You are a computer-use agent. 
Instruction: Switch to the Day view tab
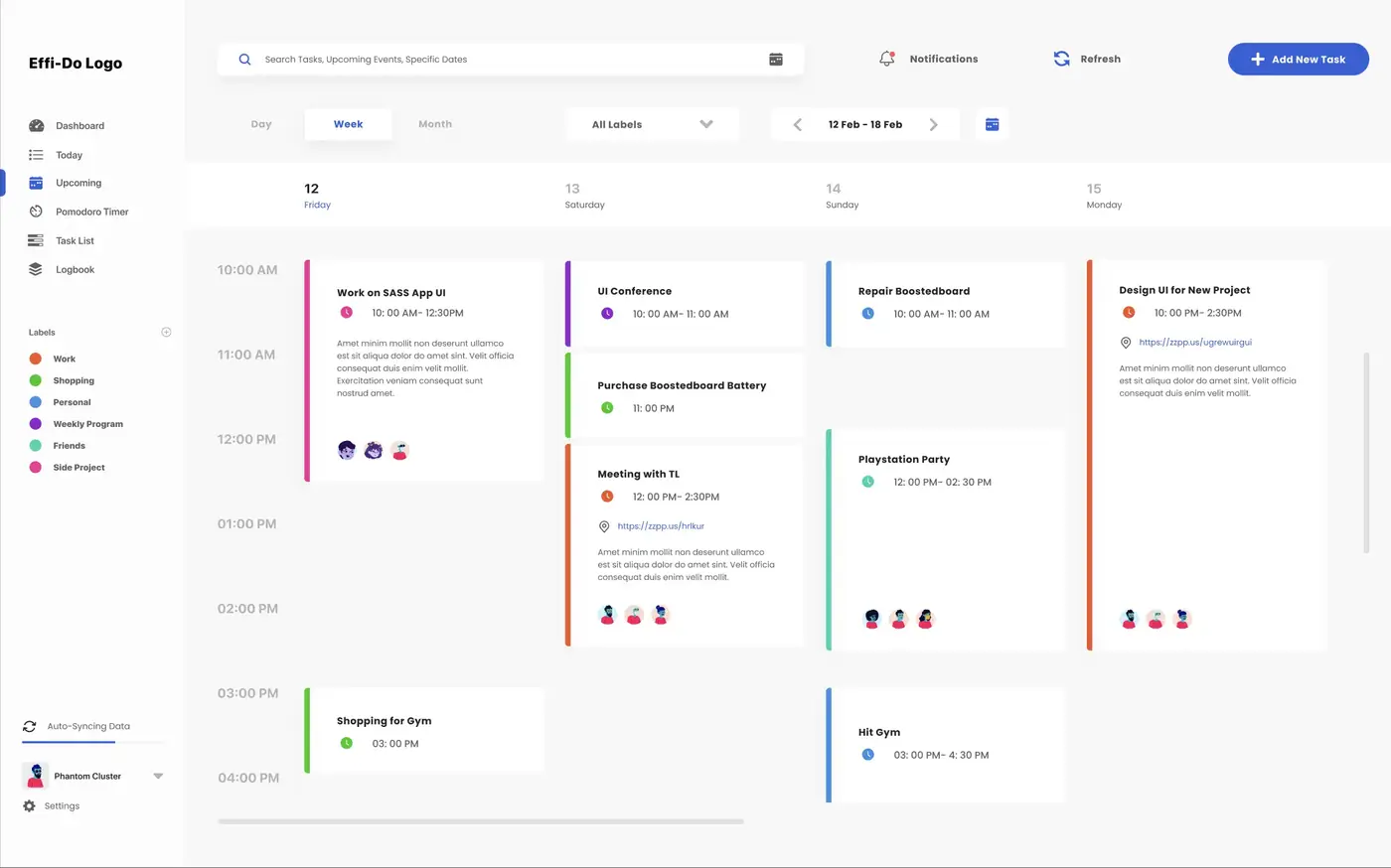261,124
